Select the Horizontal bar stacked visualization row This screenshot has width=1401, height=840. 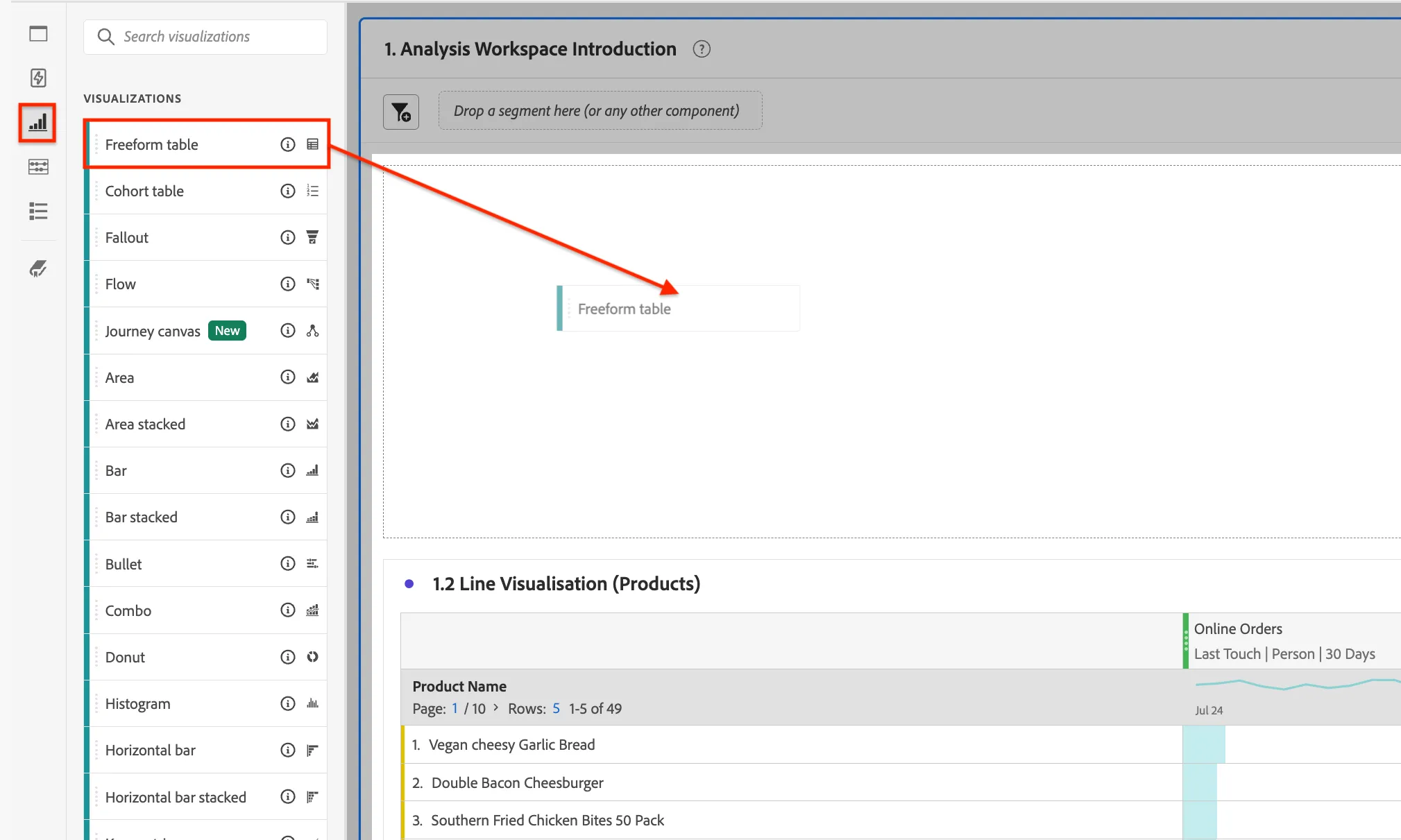point(206,797)
